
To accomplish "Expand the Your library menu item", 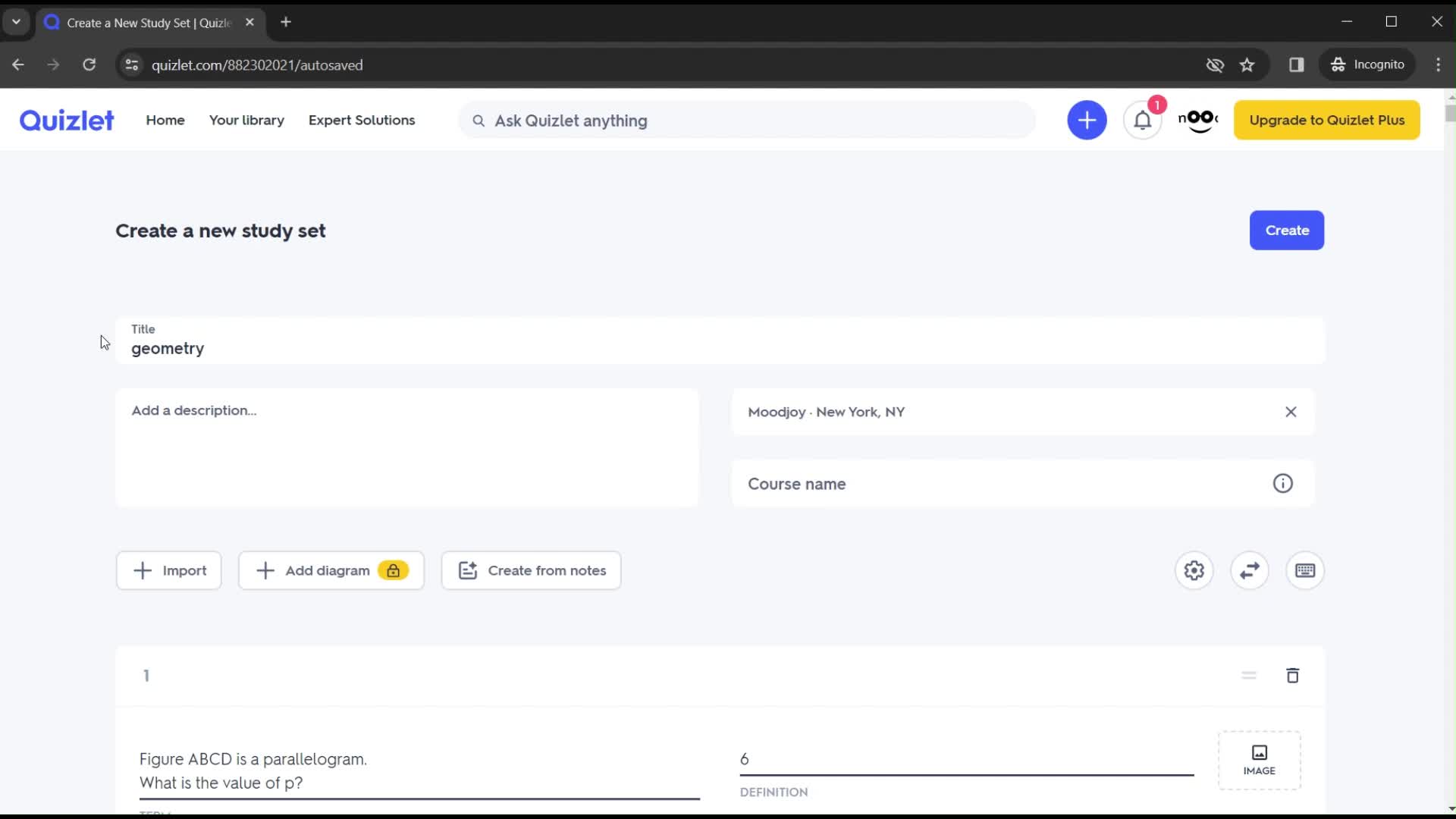I will coord(247,120).
